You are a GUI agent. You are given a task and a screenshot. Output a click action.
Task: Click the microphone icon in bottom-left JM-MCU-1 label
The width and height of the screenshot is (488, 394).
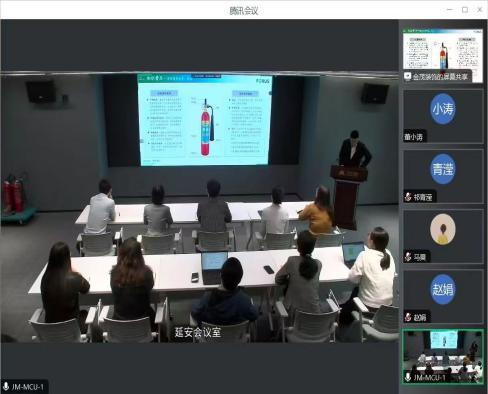click(x=6, y=387)
